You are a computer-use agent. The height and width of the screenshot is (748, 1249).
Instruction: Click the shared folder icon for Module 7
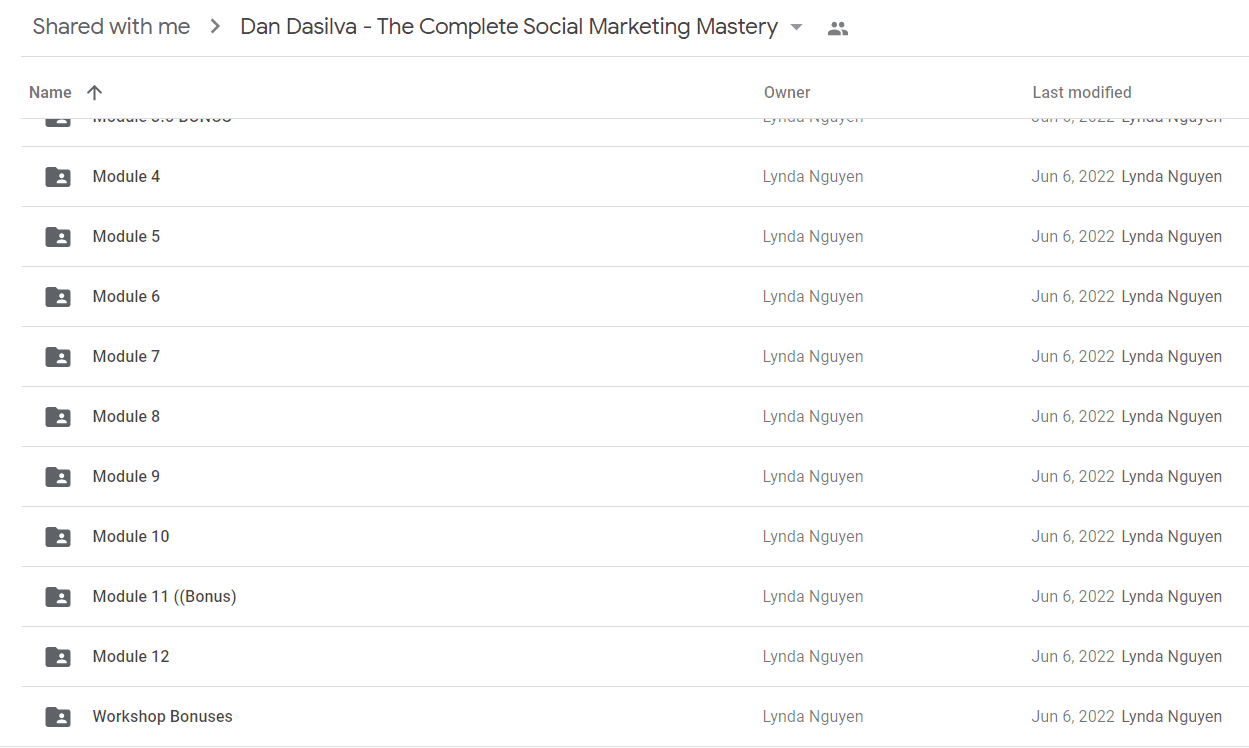click(x=58, y=357)
